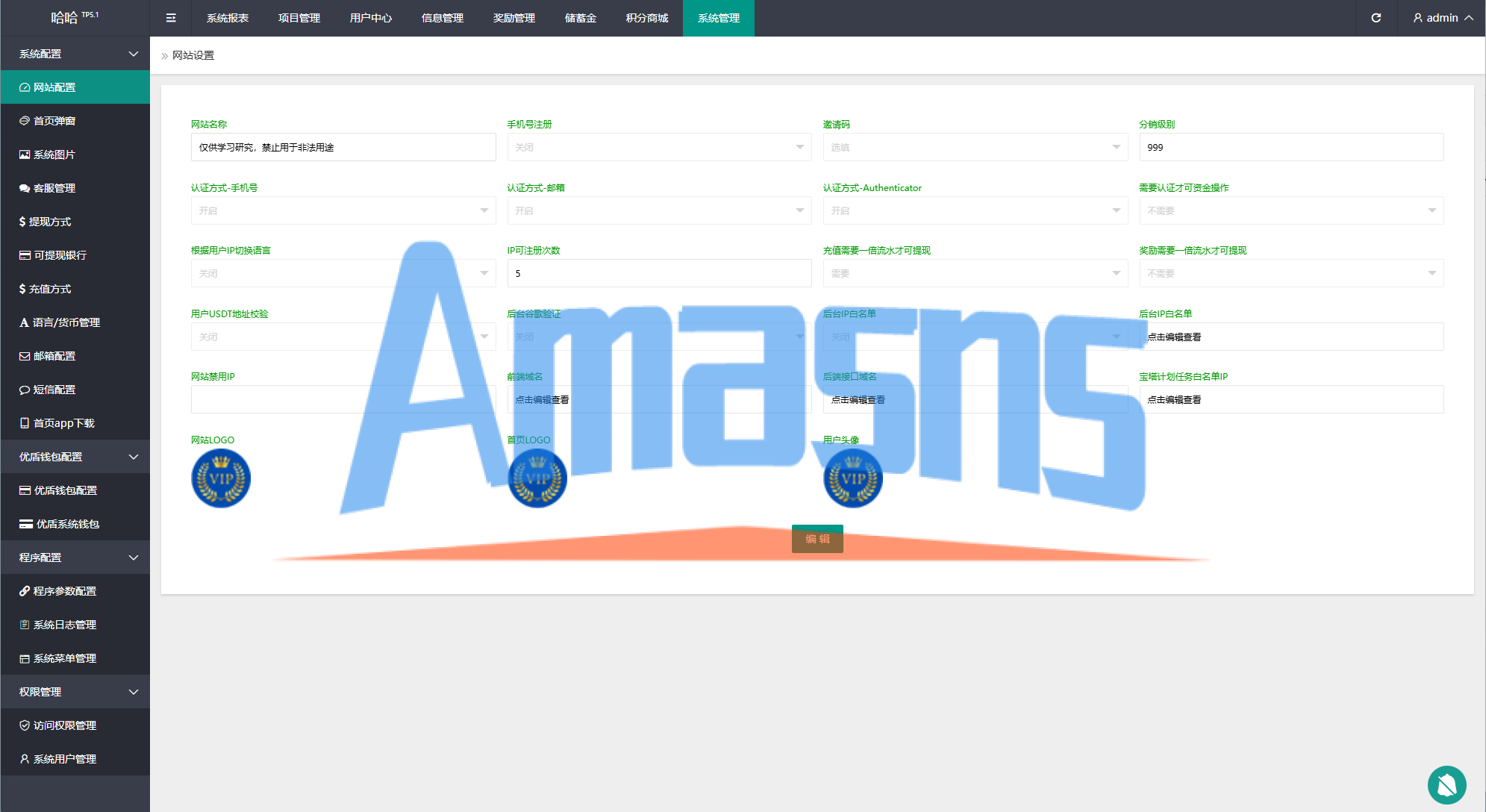Collapse the 优盾钱包配置 sidebar group
This screenshot has height=812, width=1486.
pyautogui.click(x=75, y=457)
